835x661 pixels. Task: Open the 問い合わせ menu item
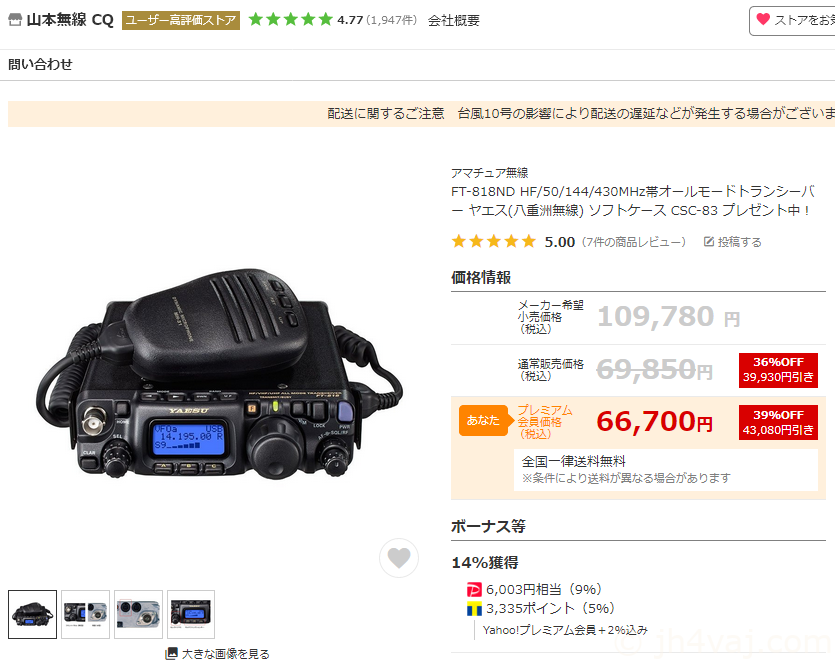40,64
